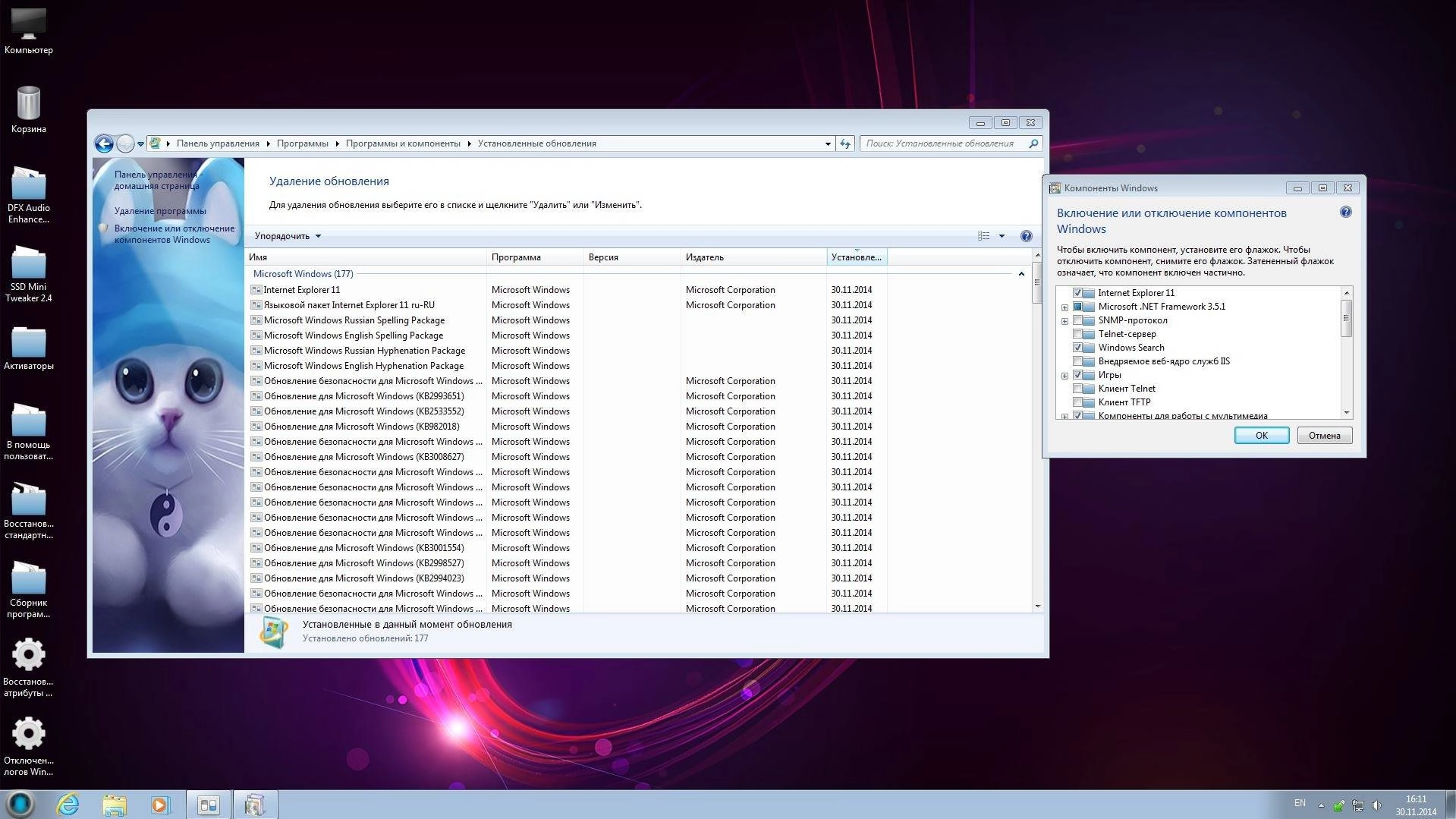The width and height of the screenshot is (1456, 819).
Task: Open the Корзина recycle bin icon
Action: click(x=29, y=109)
